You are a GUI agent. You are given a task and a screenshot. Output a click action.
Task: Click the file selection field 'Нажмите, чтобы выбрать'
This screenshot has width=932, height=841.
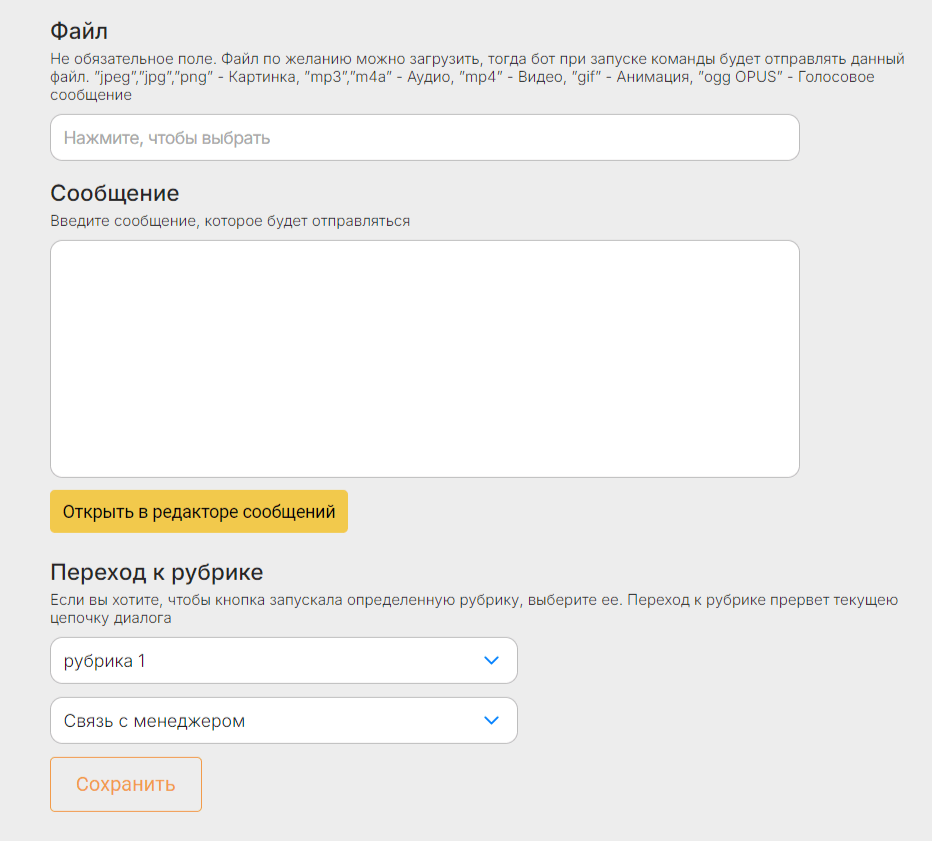tap(424, 137)
